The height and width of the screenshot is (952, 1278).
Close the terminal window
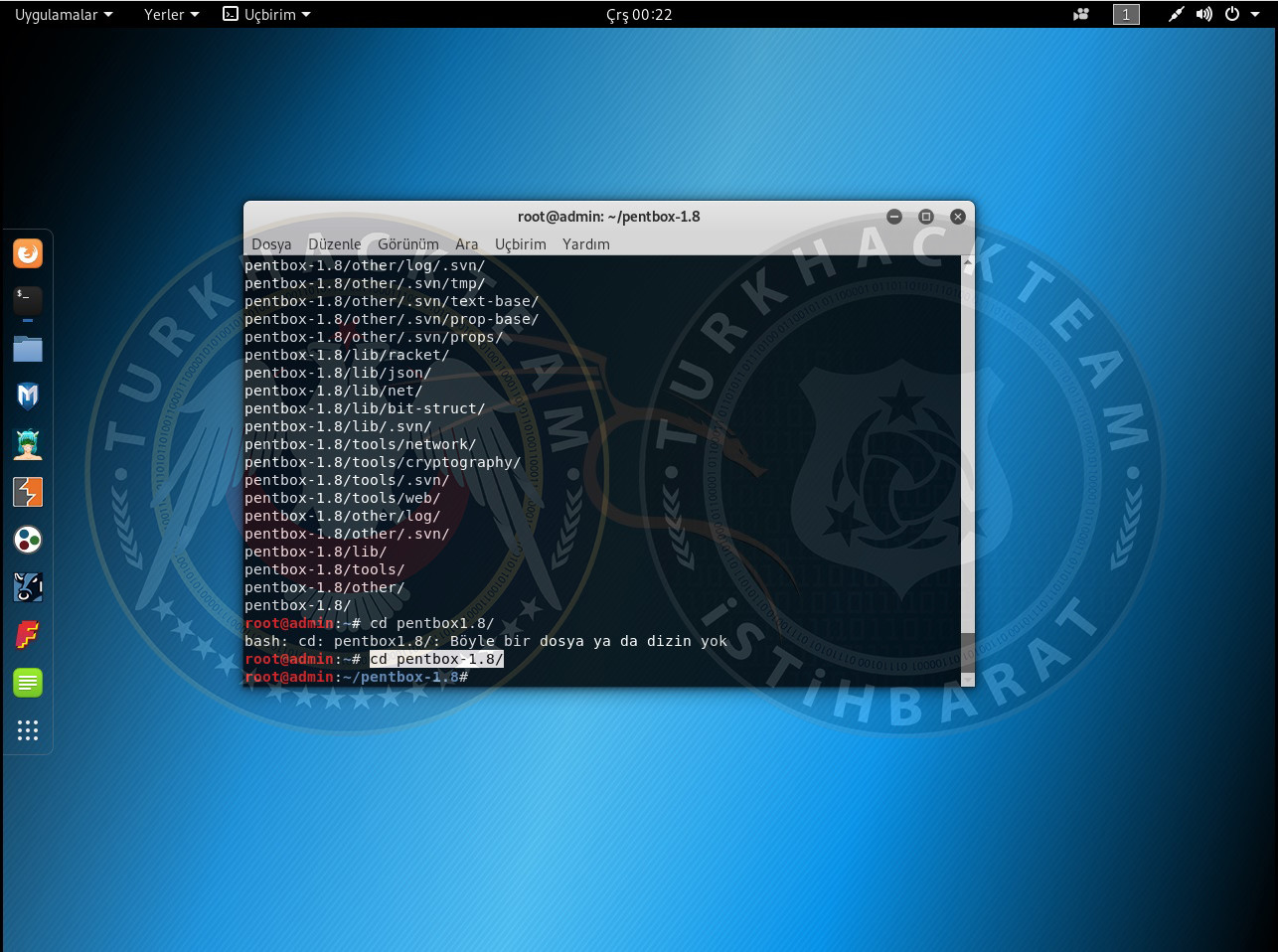(x=958, y=217)
